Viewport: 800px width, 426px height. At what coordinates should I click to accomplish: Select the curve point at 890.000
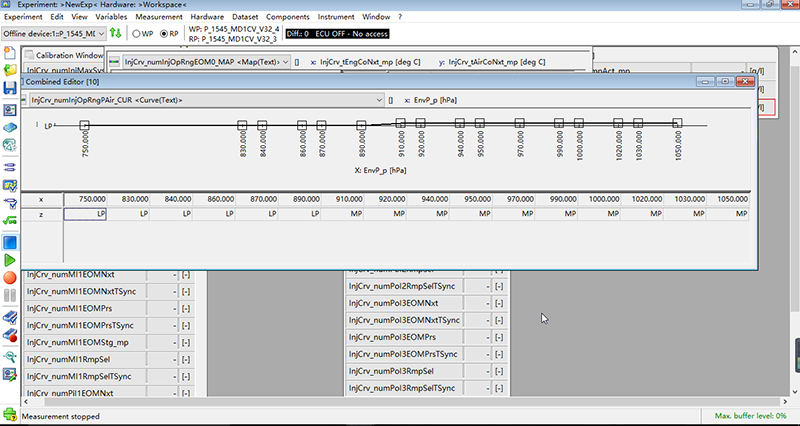coord(361,124)
